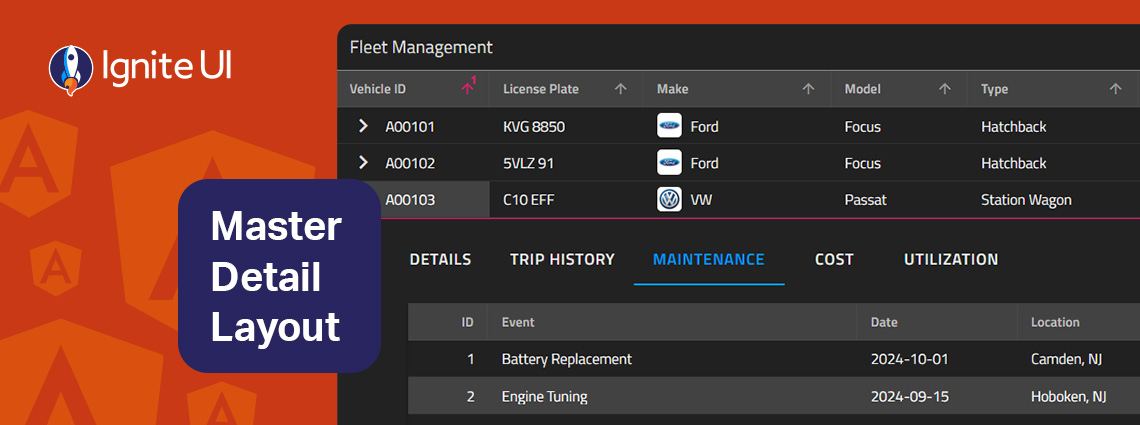Switch to the Utilization tab
1140x425 pixels.
click(x=951, y=259)
